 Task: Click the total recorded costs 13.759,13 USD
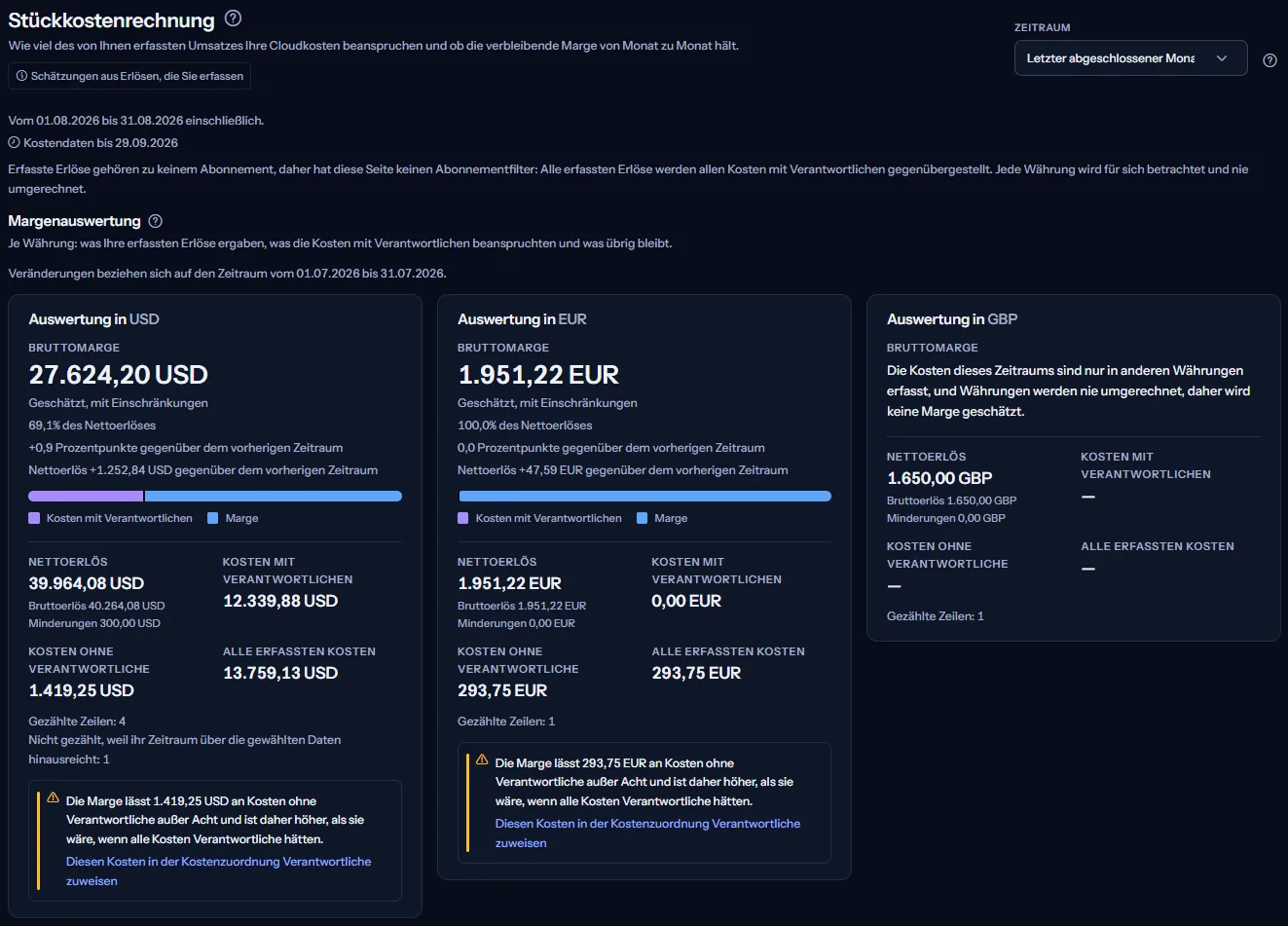(x=280, y=673)
